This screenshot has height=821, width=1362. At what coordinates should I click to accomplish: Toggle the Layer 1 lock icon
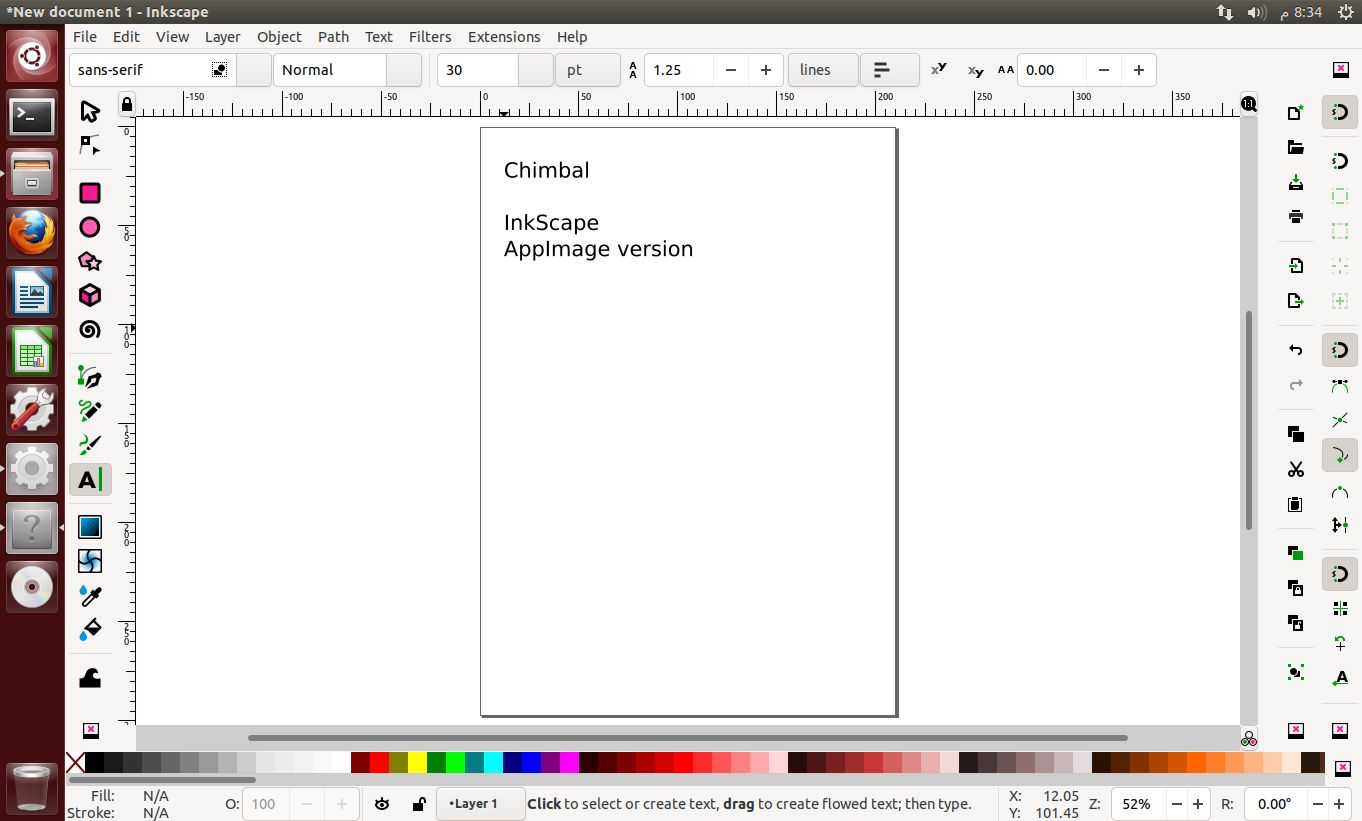[x=419, y=804]
